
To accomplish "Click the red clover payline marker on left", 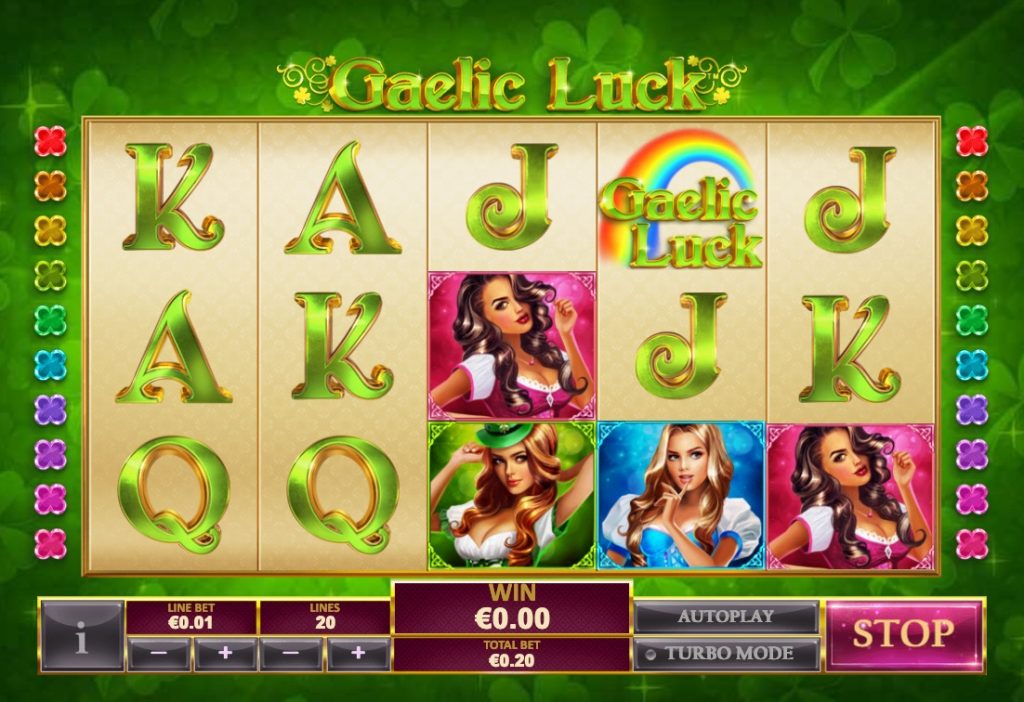I will [x=50, y=141].
